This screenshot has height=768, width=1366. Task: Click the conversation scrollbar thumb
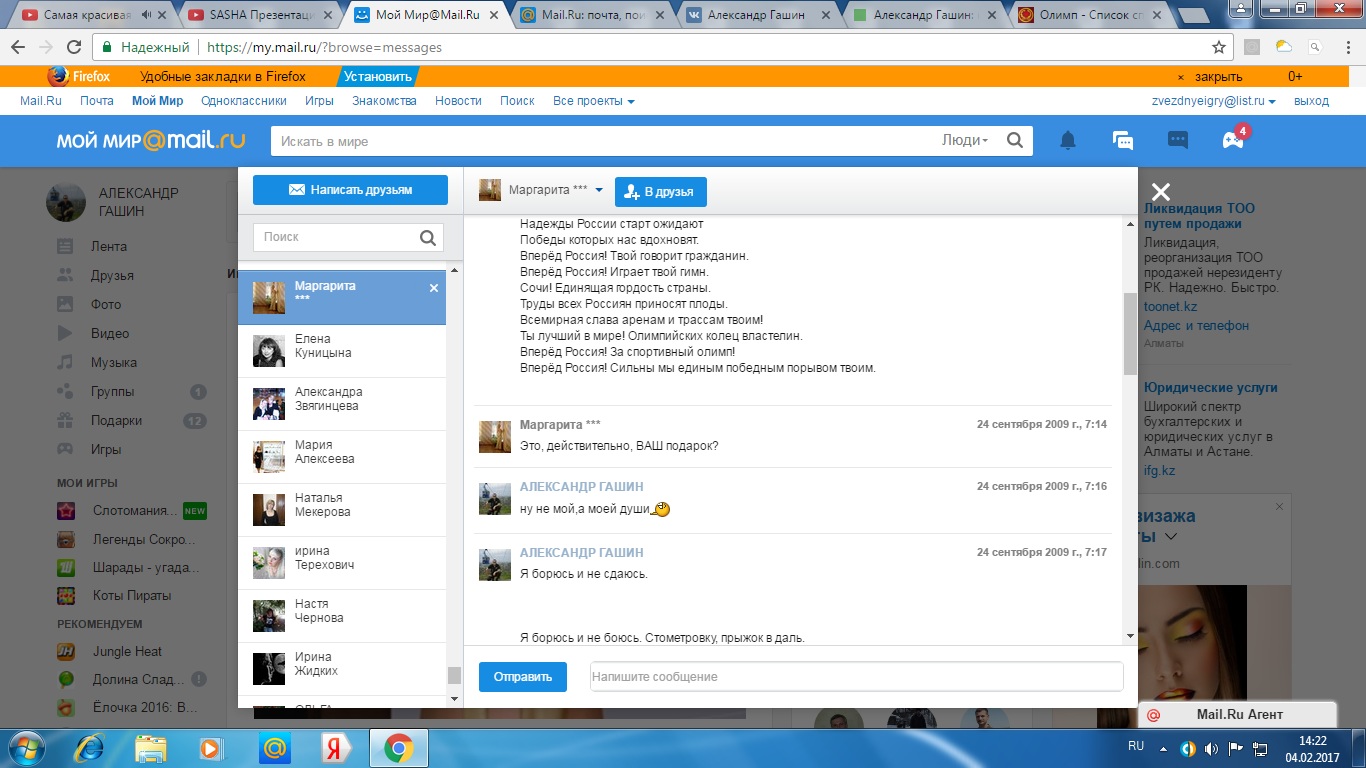coord(1130,333)
